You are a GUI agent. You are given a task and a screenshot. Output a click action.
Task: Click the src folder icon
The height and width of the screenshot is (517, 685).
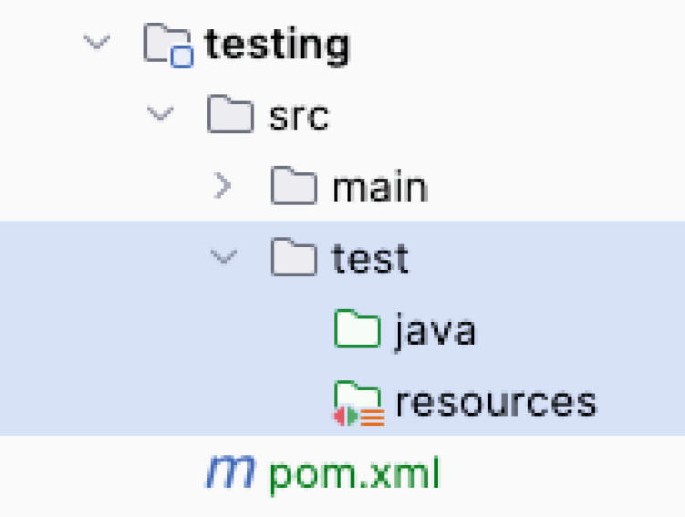(230, 114)
